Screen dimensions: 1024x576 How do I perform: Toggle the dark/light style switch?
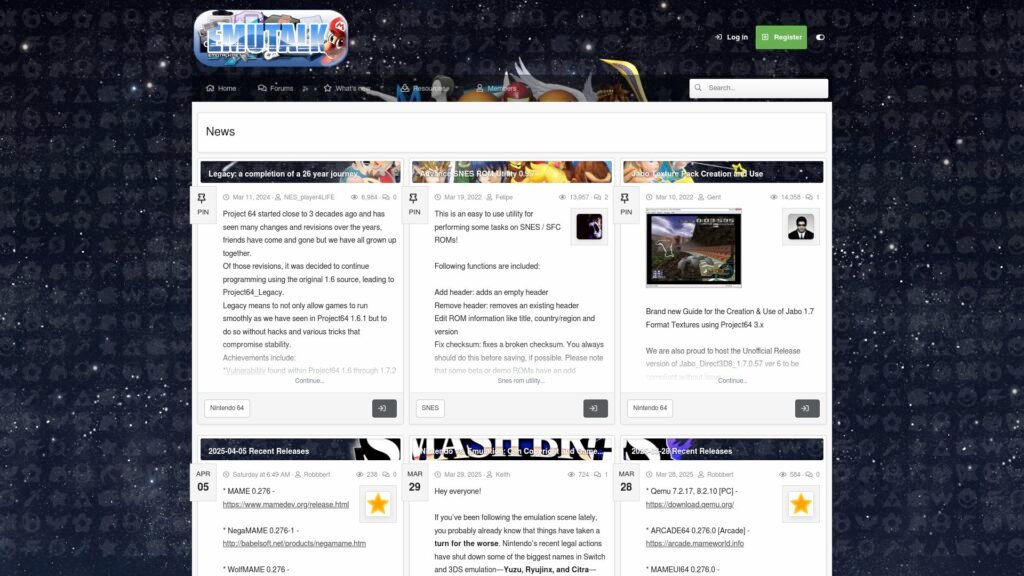820,37
